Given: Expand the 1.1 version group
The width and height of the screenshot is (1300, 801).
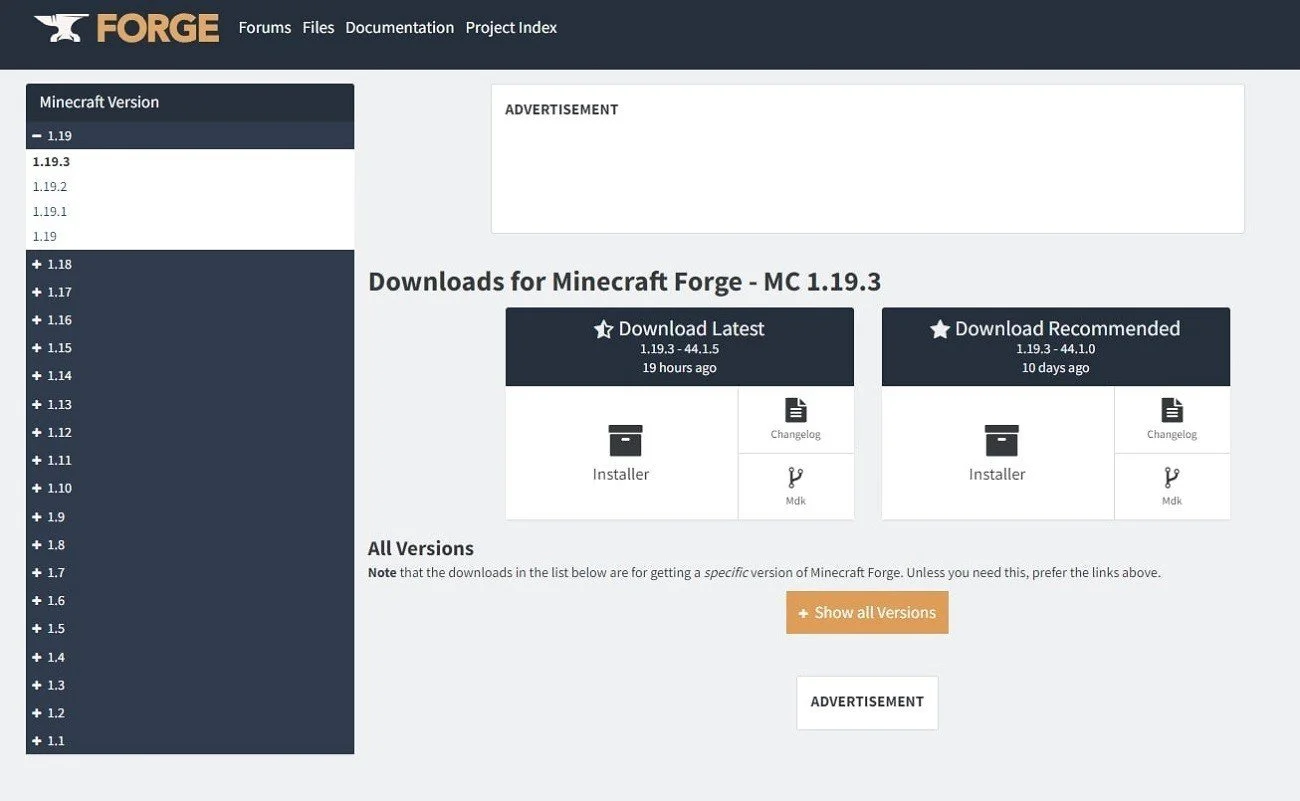Looking at the screenshot, I should pos(190,741).
